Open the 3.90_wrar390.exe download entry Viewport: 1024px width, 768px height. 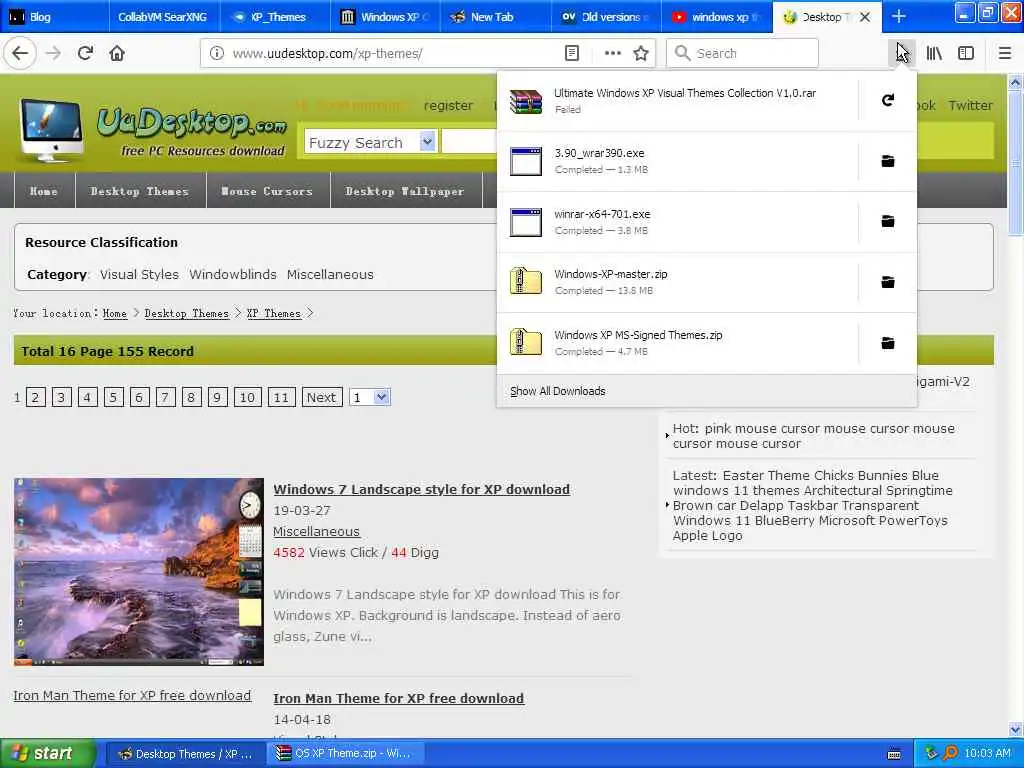(x=678, y=161)
